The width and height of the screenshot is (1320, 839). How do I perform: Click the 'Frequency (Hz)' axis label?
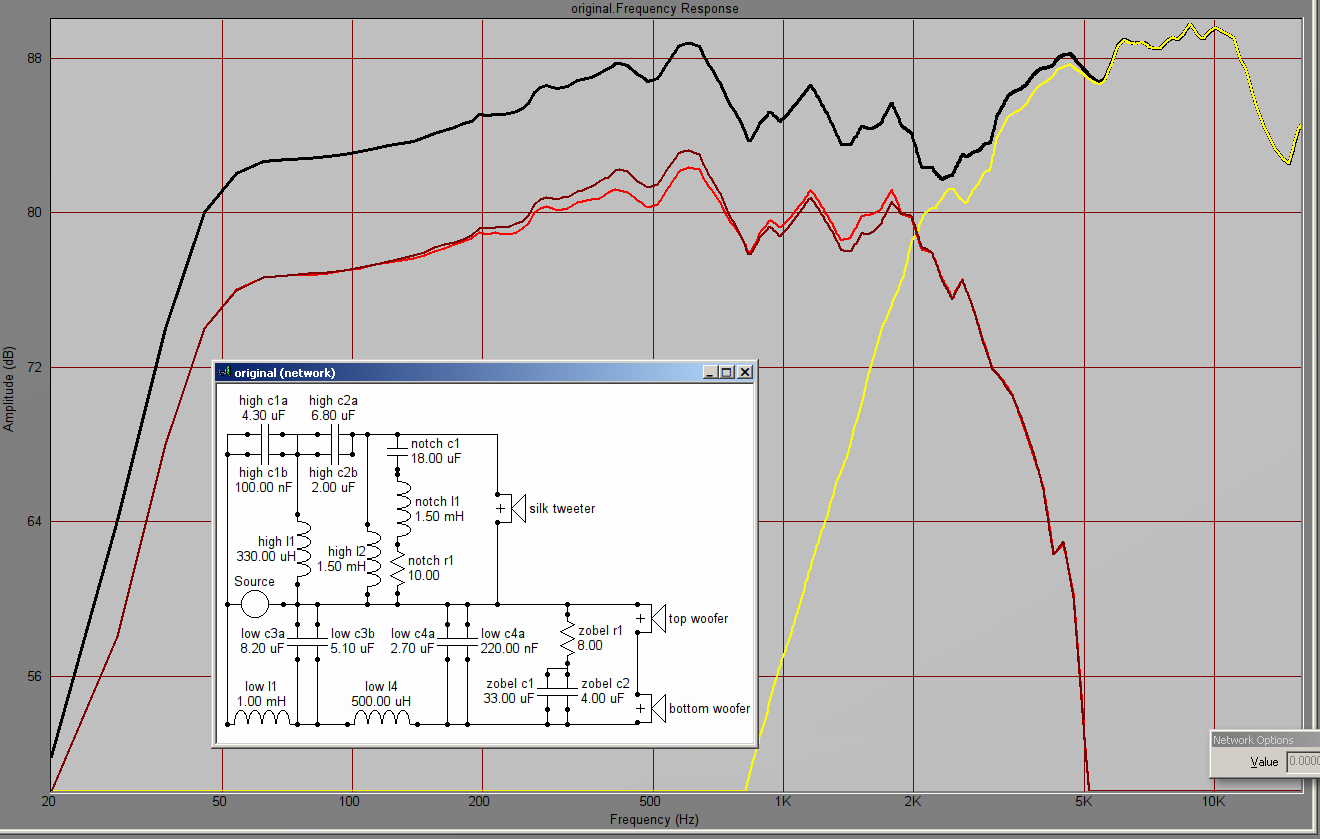[654, 820]
